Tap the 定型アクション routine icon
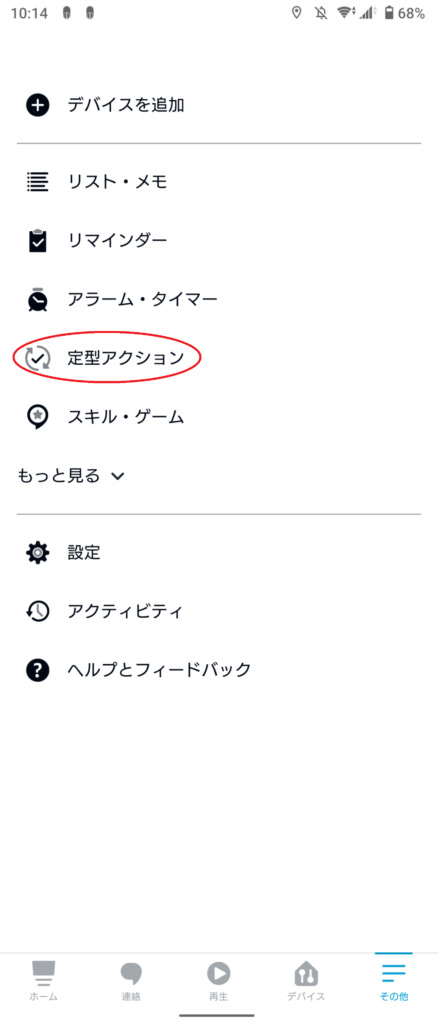This screenshot has width=438, height=1024. (38, 357)
